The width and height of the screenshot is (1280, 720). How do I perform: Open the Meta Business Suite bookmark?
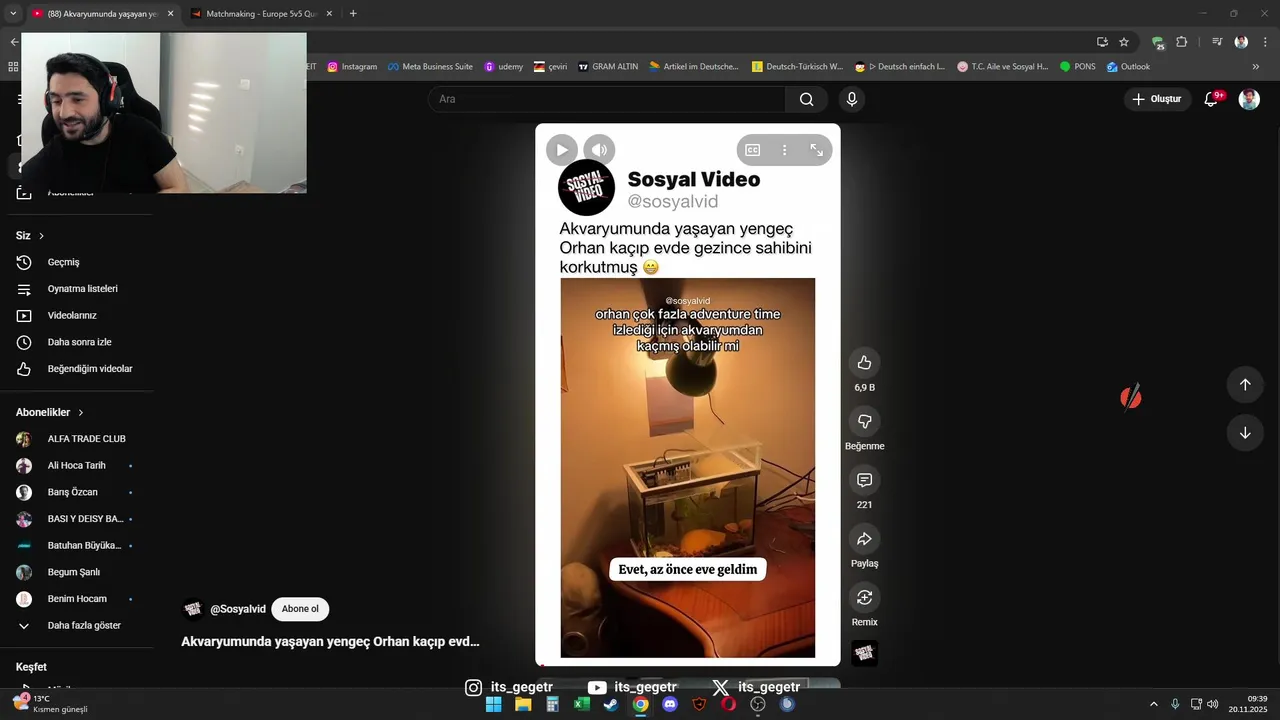pyautogui.click(x=430, y=67)
